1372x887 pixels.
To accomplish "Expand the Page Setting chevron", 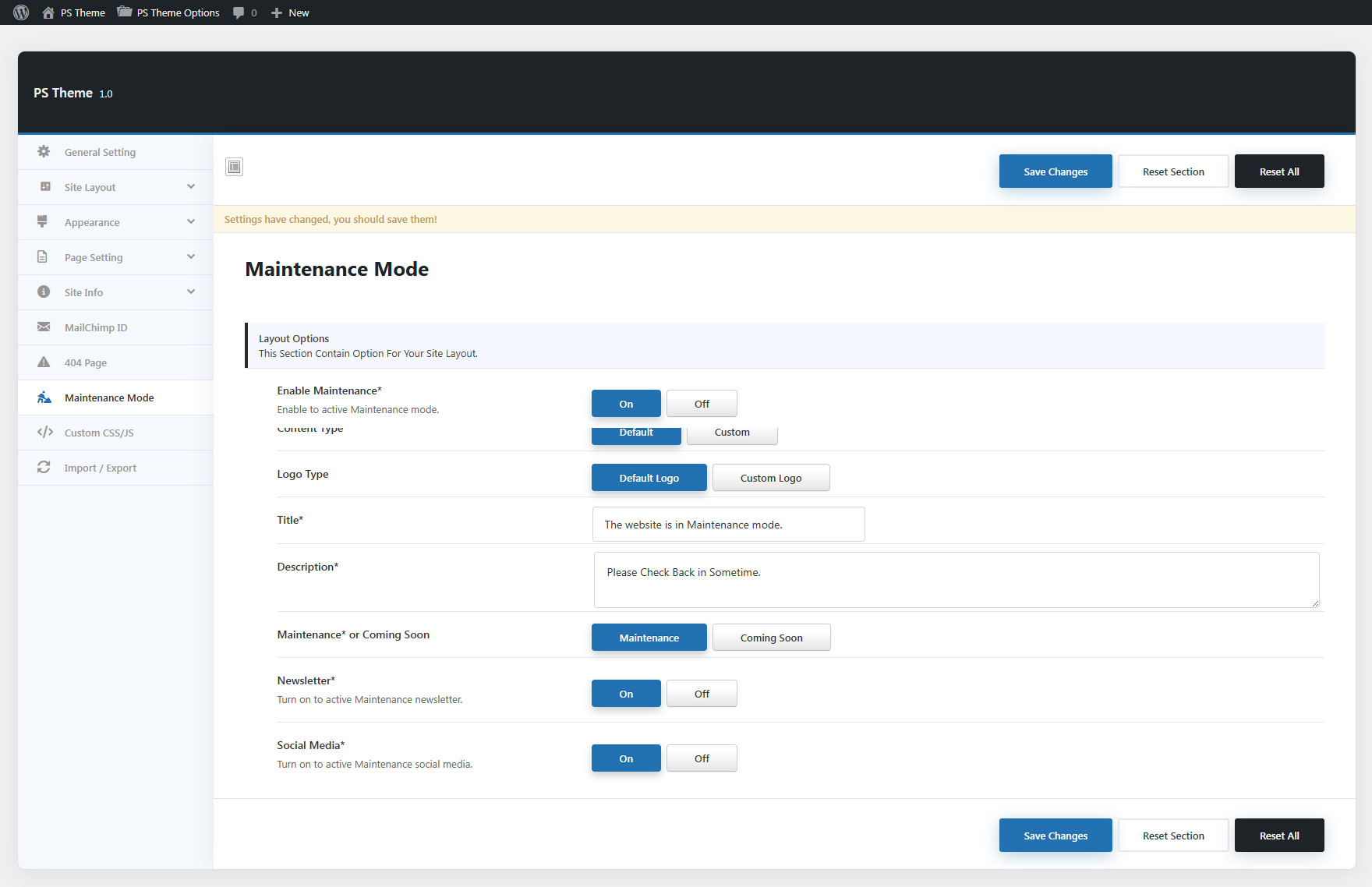I will click(191, 257).
